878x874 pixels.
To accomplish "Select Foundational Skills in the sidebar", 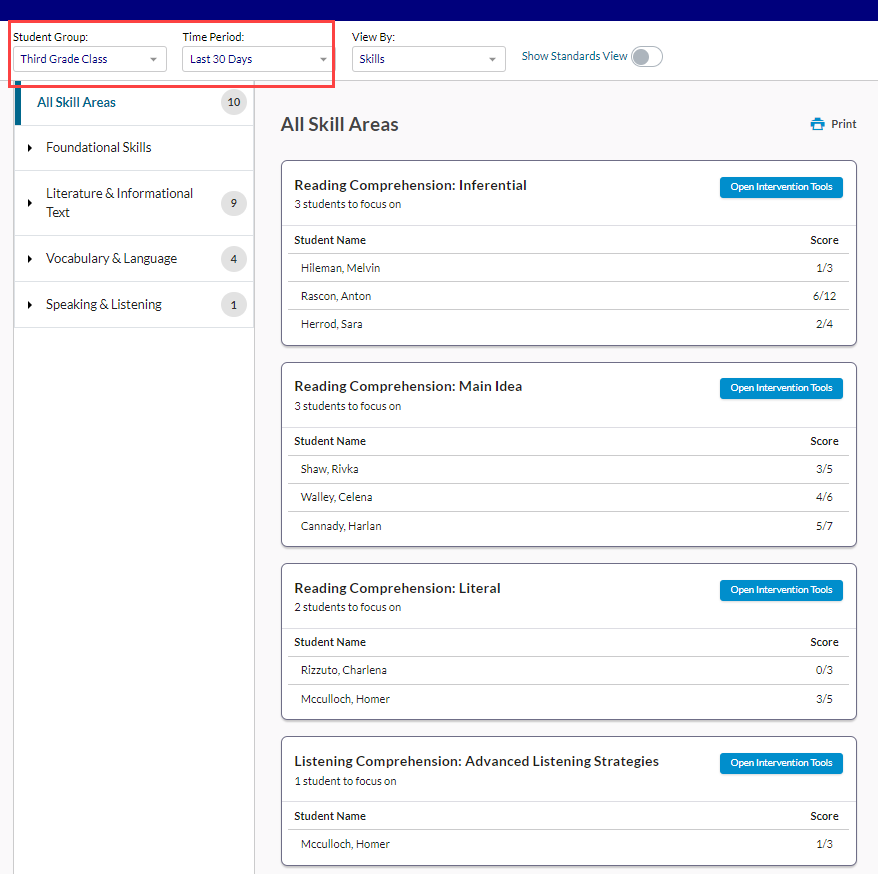I will click(x=99, y=148).
